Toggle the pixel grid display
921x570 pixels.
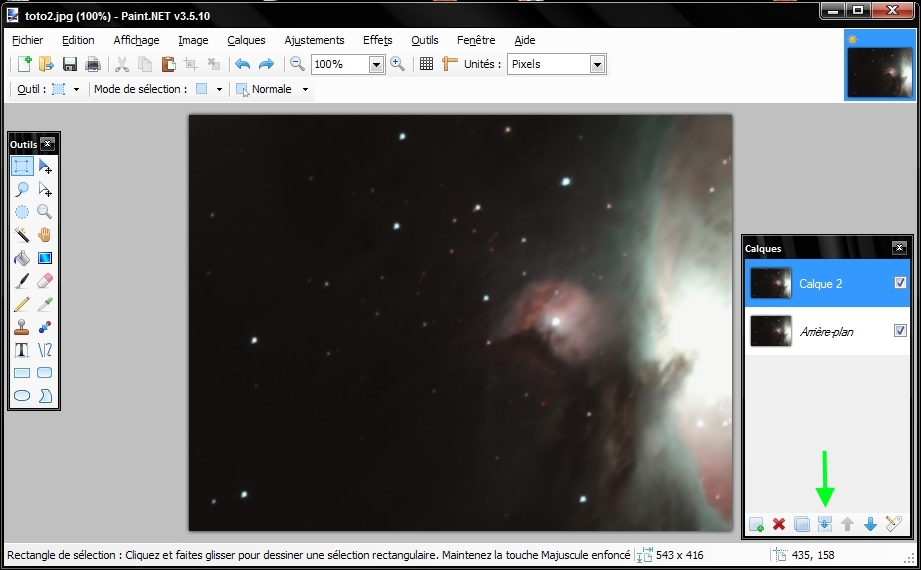click(x=426, y=63)
